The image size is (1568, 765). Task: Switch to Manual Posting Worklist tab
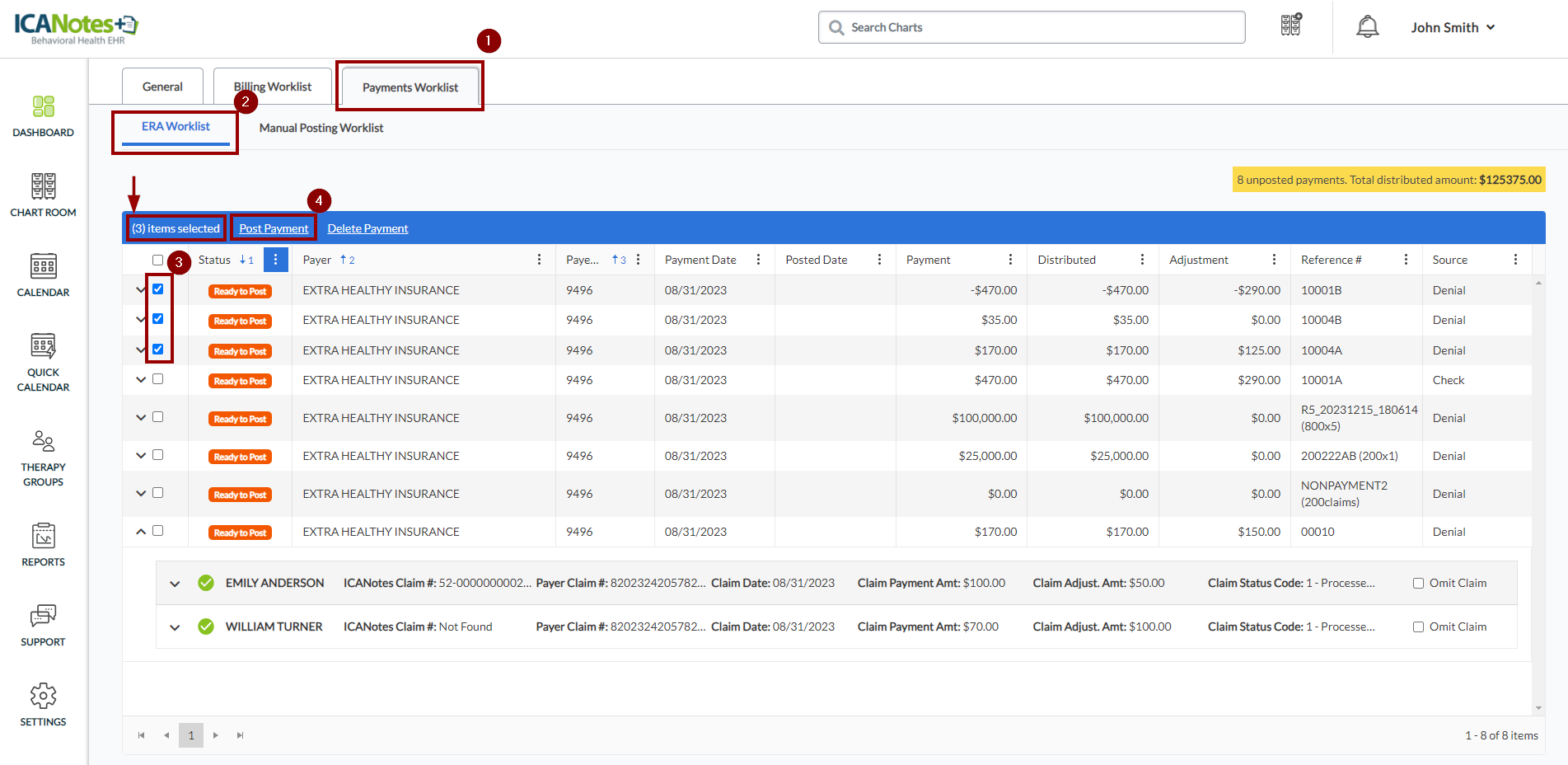(321, 128)
